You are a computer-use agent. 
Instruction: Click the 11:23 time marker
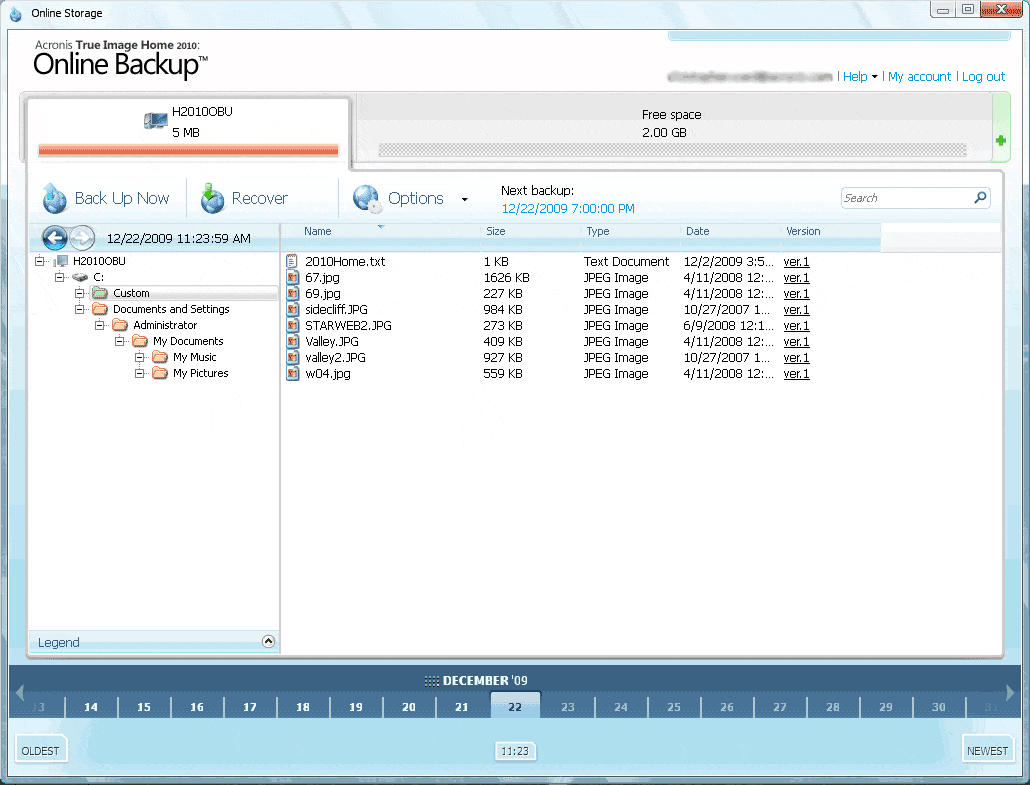515,751
